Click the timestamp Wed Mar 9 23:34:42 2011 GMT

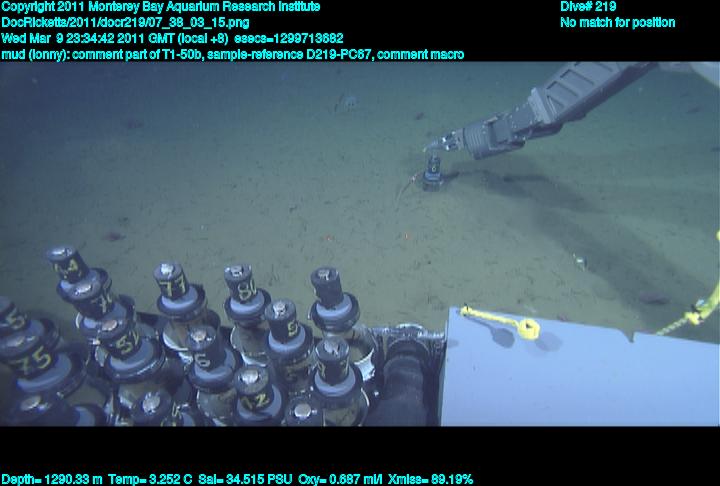tap(88, 38)
